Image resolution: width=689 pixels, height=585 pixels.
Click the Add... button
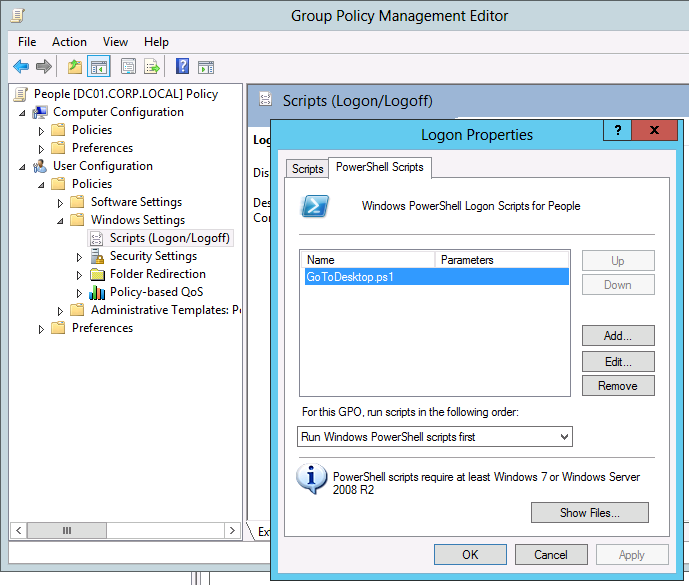click(x=617, y=336)
